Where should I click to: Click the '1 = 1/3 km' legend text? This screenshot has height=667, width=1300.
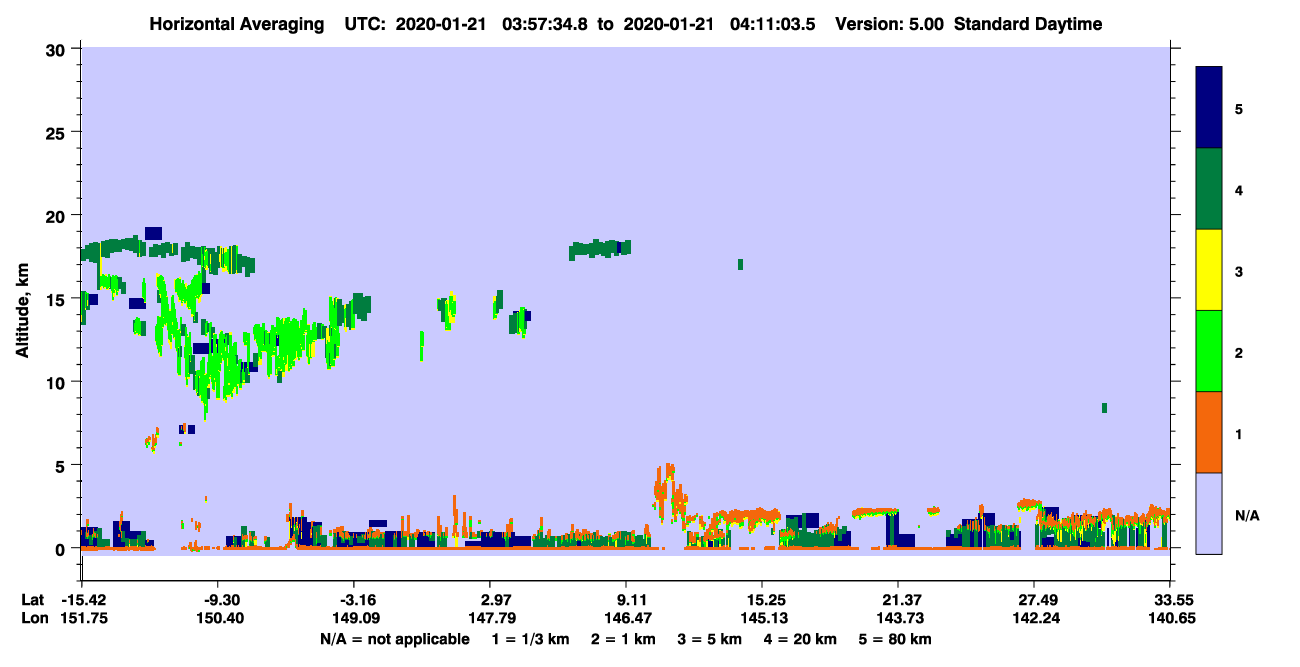pyautogui.click(x=533, y=639)
